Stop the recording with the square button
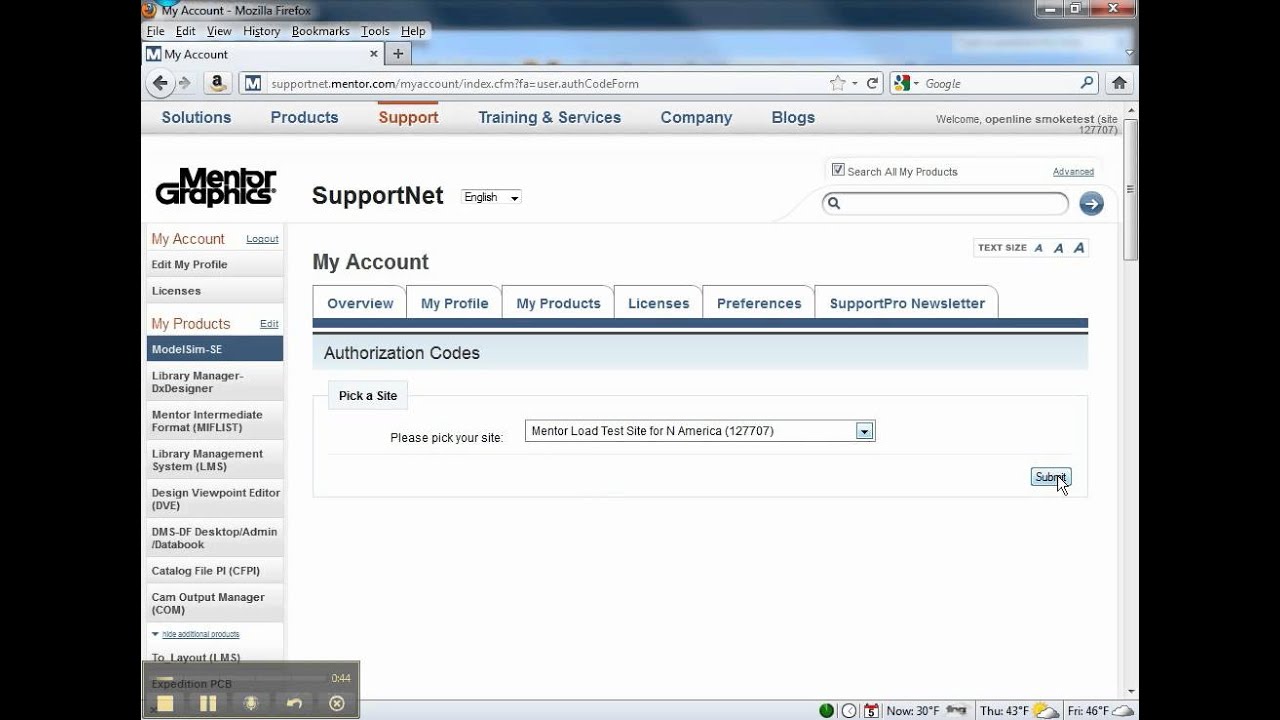The height and width of the screenshot is (720, 1280). (165, 703)
